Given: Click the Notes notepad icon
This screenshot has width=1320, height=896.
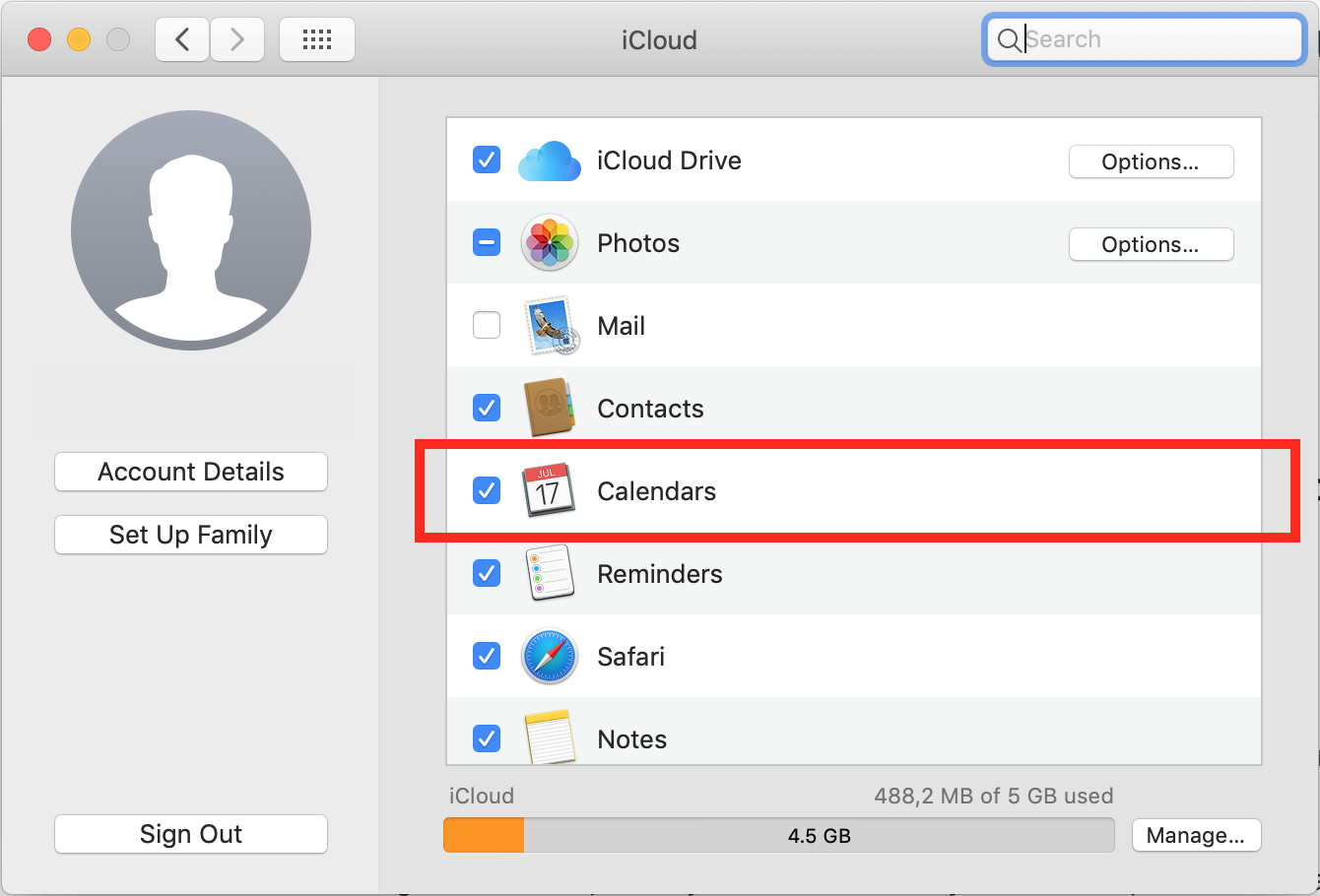Looking at the screenshot, I should [550, 736].
